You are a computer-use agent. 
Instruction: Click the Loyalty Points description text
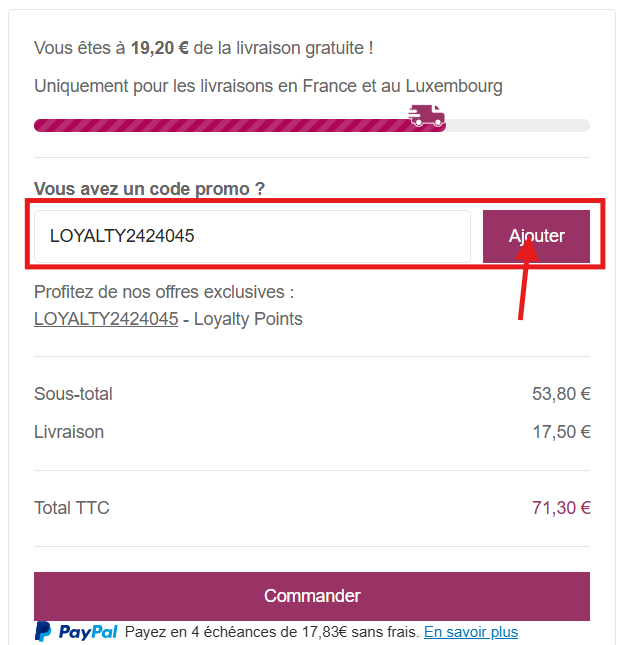[x=248, y=319]
